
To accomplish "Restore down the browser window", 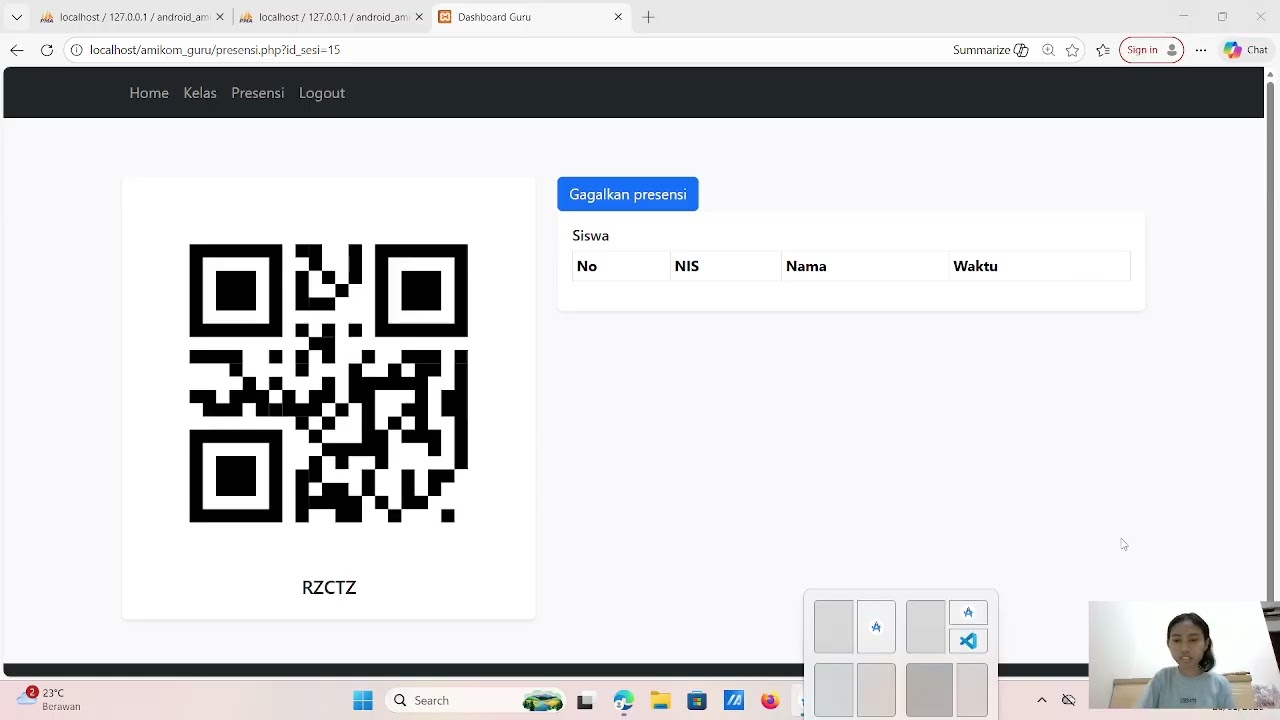I will point(1222,17).
